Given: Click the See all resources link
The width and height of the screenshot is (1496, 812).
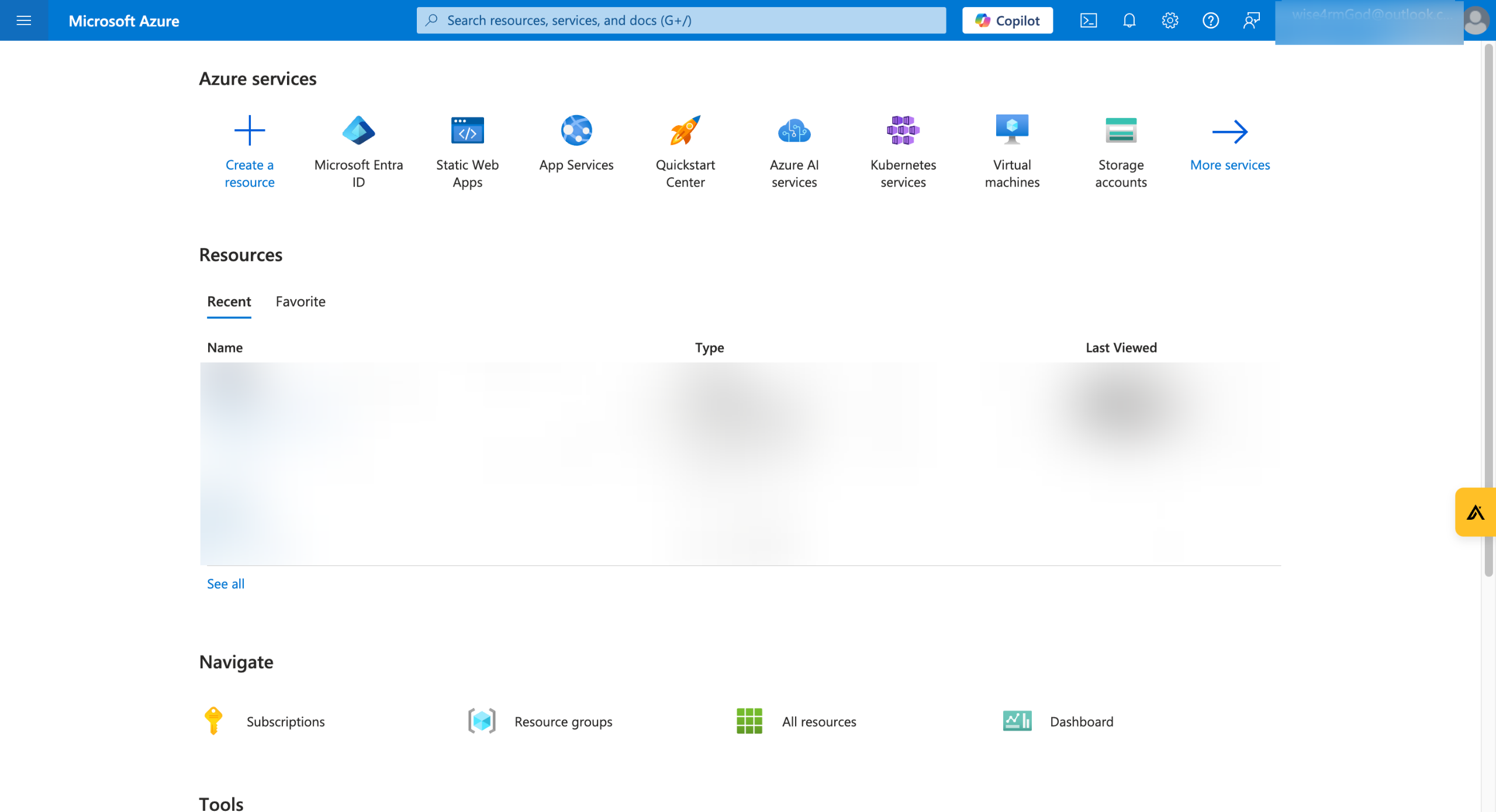Looking at the screenshot, I should tap(226, 583).
